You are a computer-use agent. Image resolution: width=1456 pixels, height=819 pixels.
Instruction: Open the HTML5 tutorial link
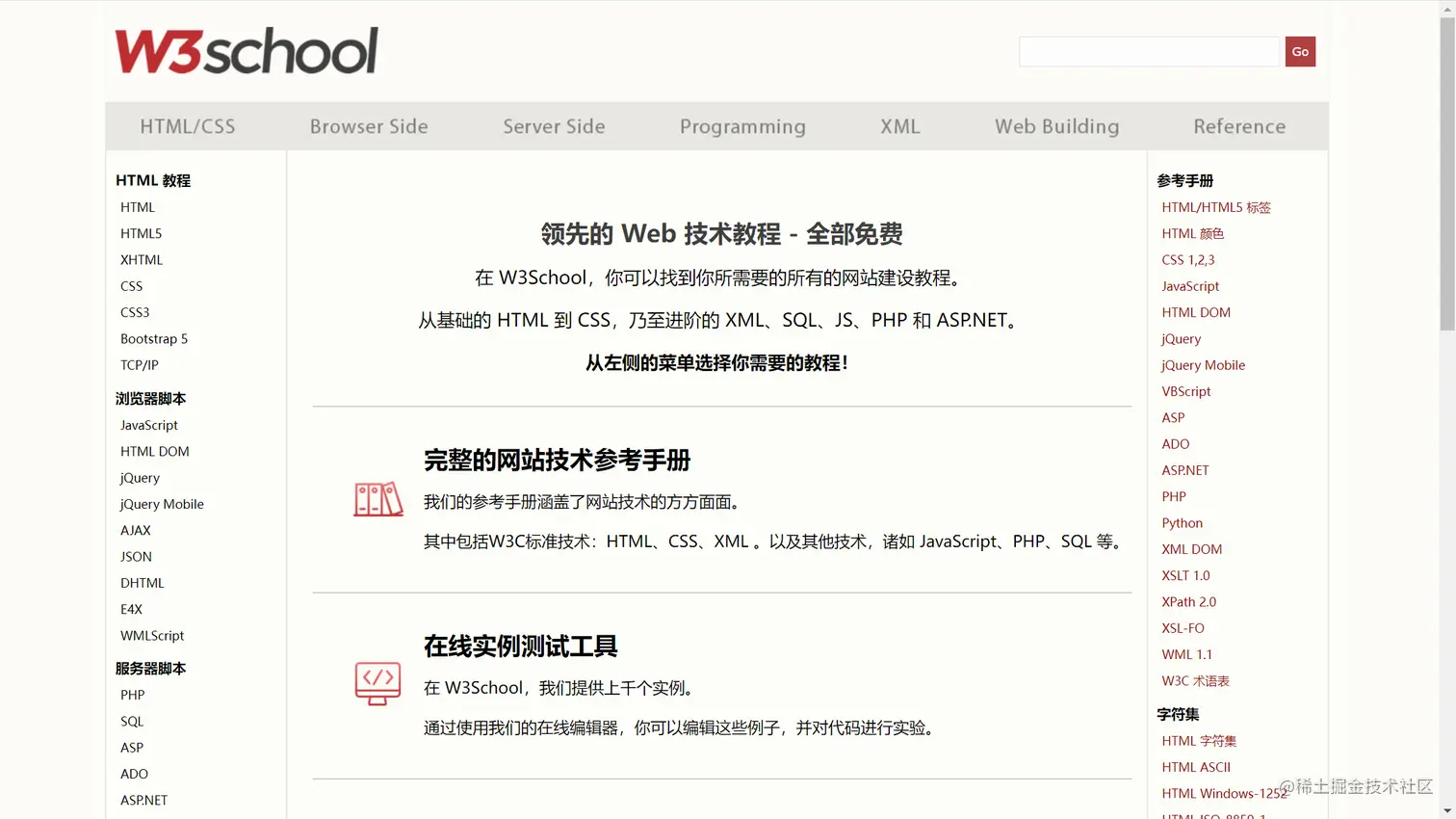(141, 233)
